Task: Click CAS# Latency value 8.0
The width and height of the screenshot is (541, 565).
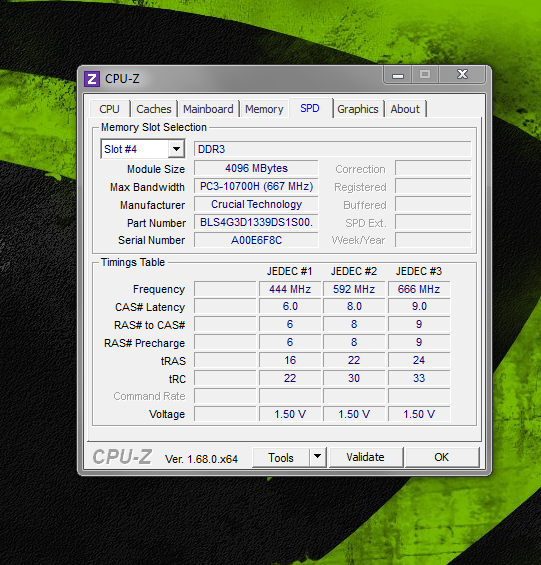Action: pos(354,306)
